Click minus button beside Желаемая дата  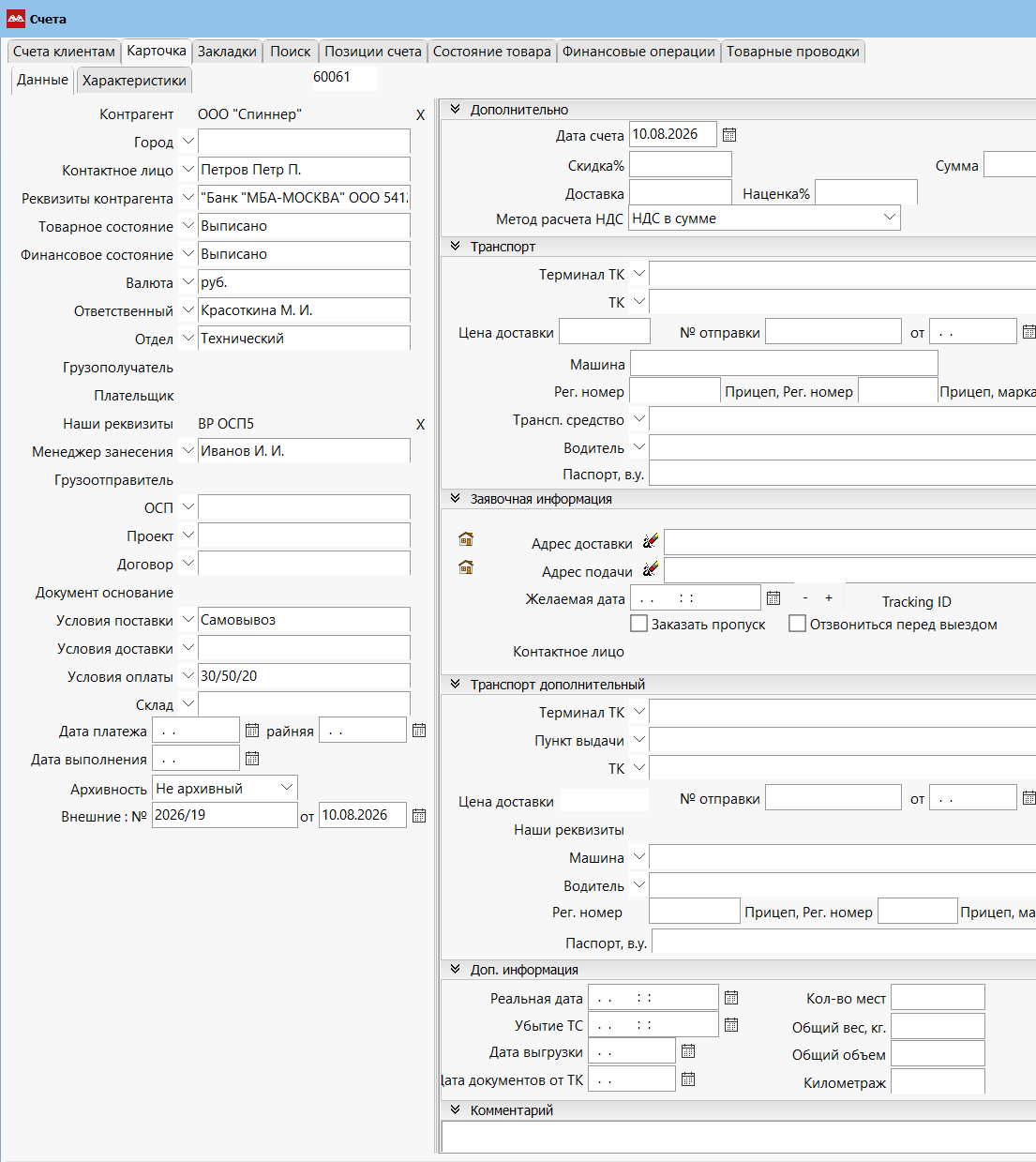pos(805,597)
